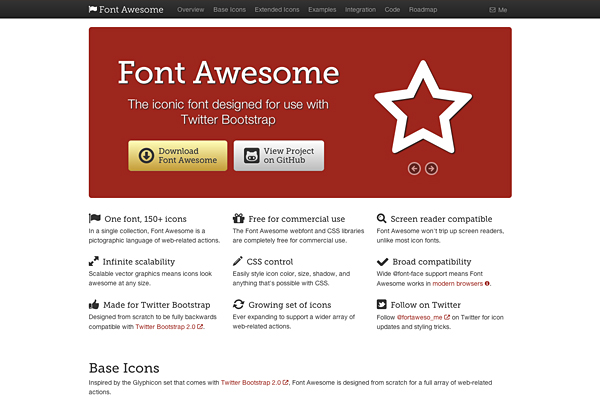Click the Font Awesome brand link in navbar
The image size is (600, 400).
(126, 9)
